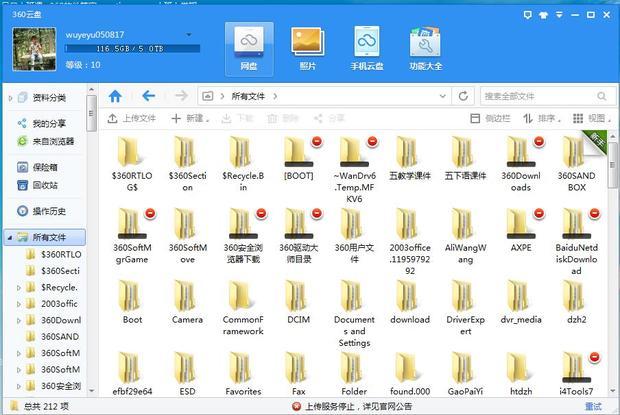Screen dimensions: 620x415
Task: Select 360SAND in the tree
Action: (x=53, y=337)
